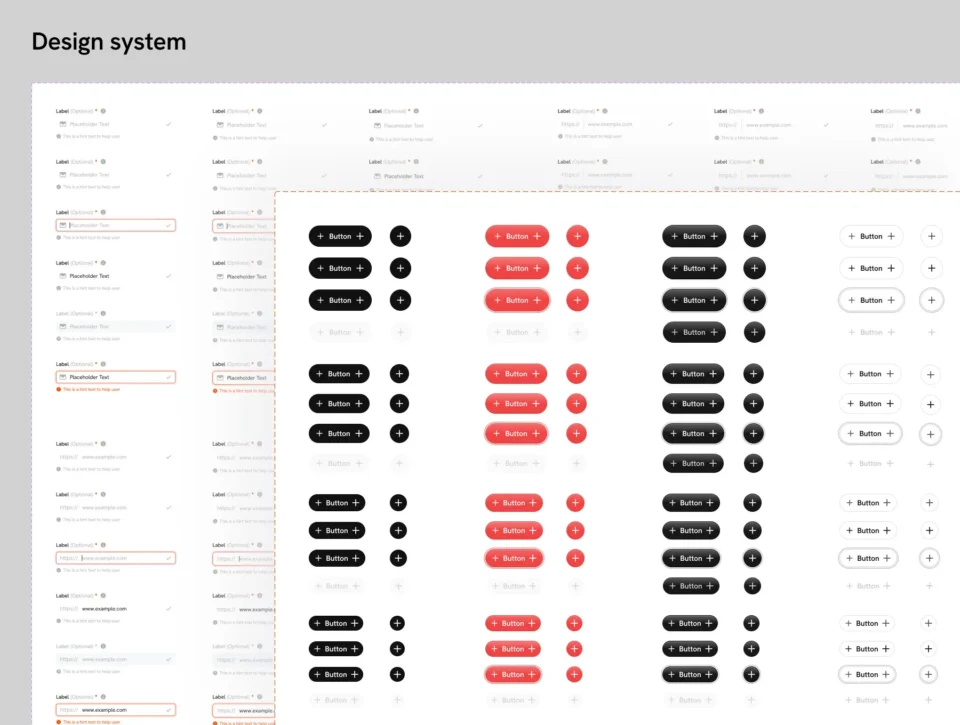Click the disabled faded white Button at the very bottom right
The image size is (960, 725).
pyautogui.click(x=866, y=700)
